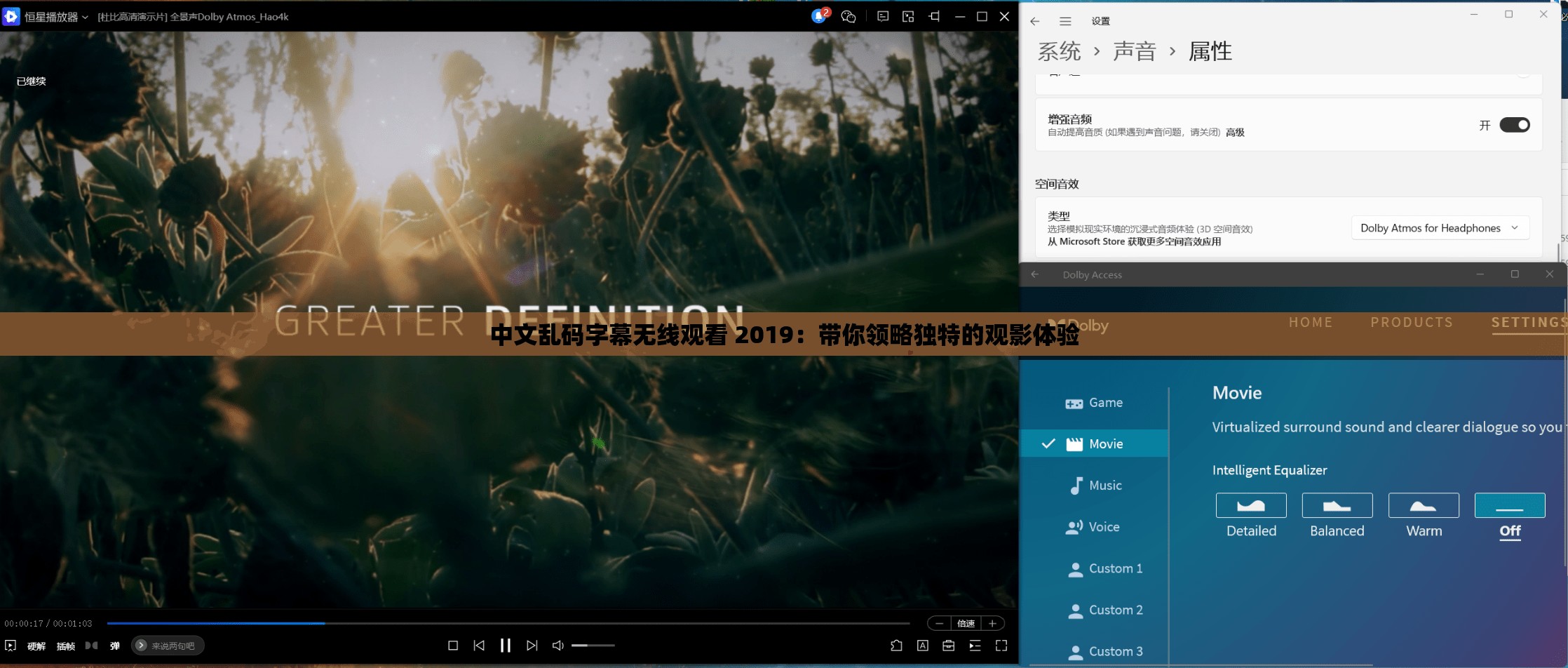Click the video title text in the player title bar

193,17
